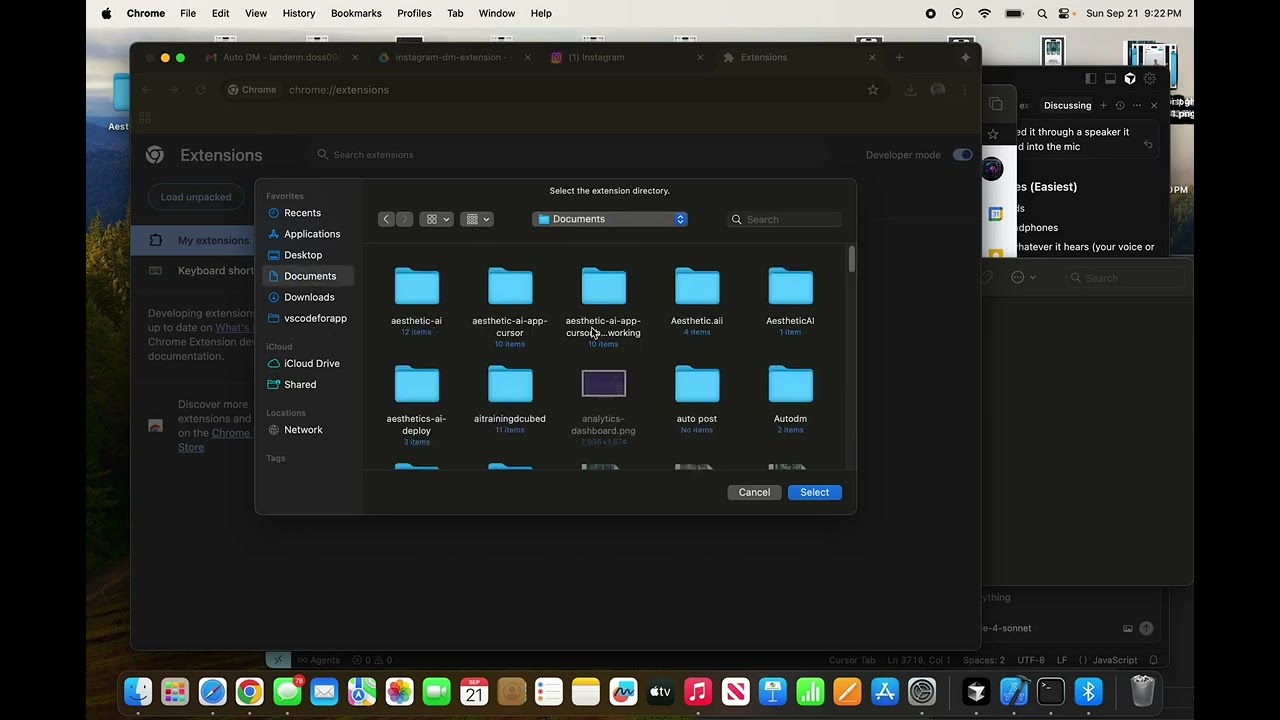Show chat history in Cursor panel
This screenshot has width=1280, height=720.
[1120, 105]
